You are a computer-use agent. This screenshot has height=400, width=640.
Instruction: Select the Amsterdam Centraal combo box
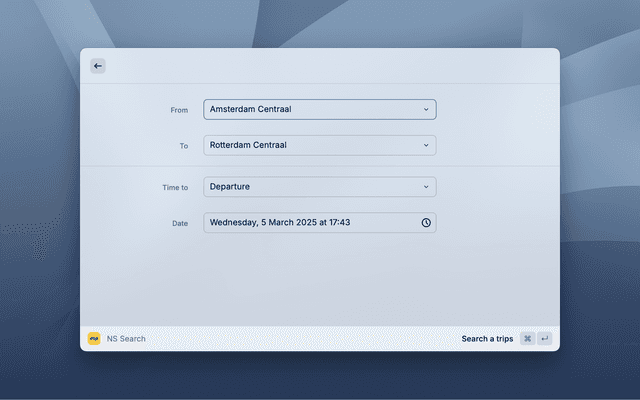(310, 109)
